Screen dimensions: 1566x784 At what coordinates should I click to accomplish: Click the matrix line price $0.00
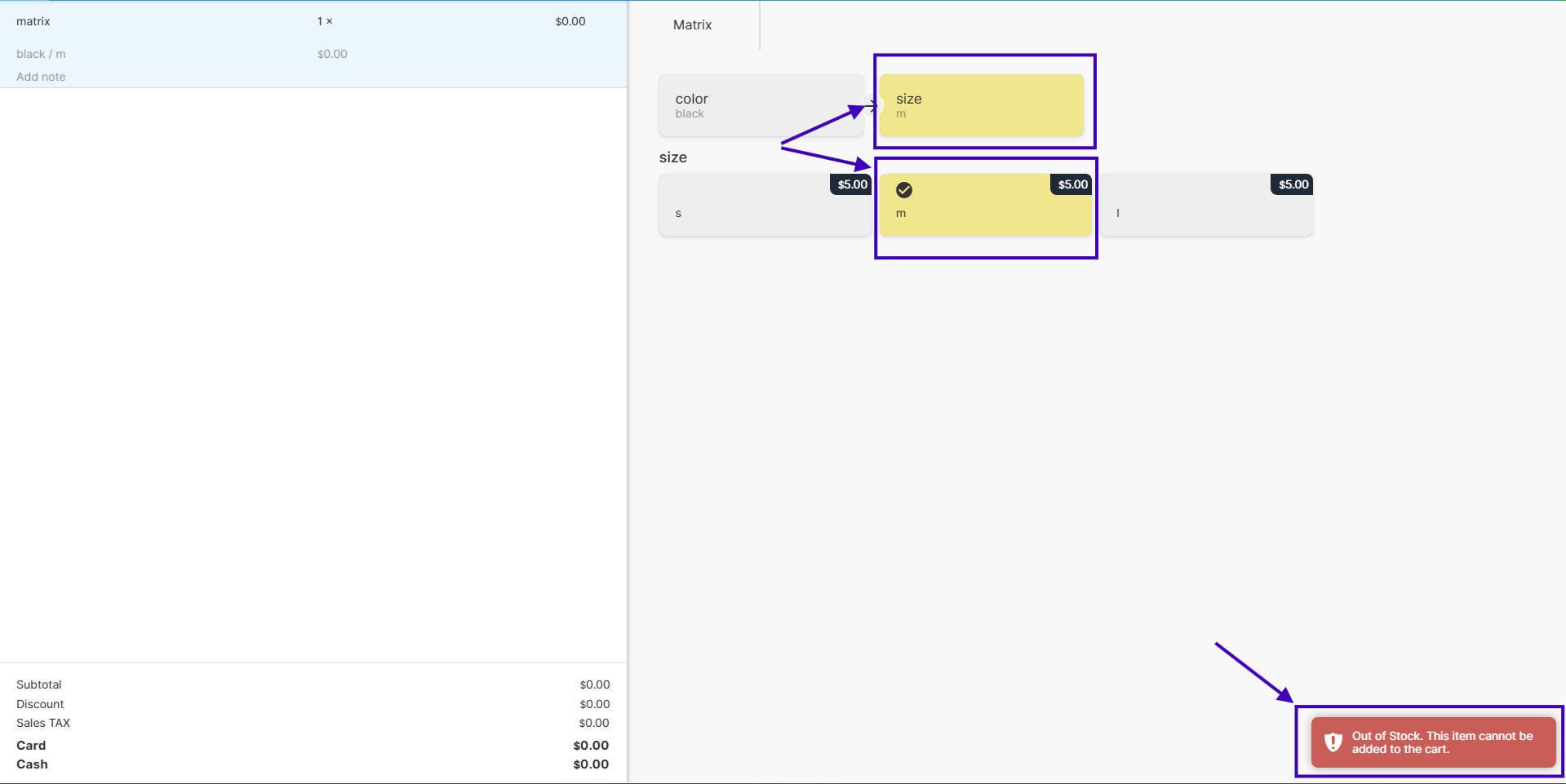[x=570, y=22]
